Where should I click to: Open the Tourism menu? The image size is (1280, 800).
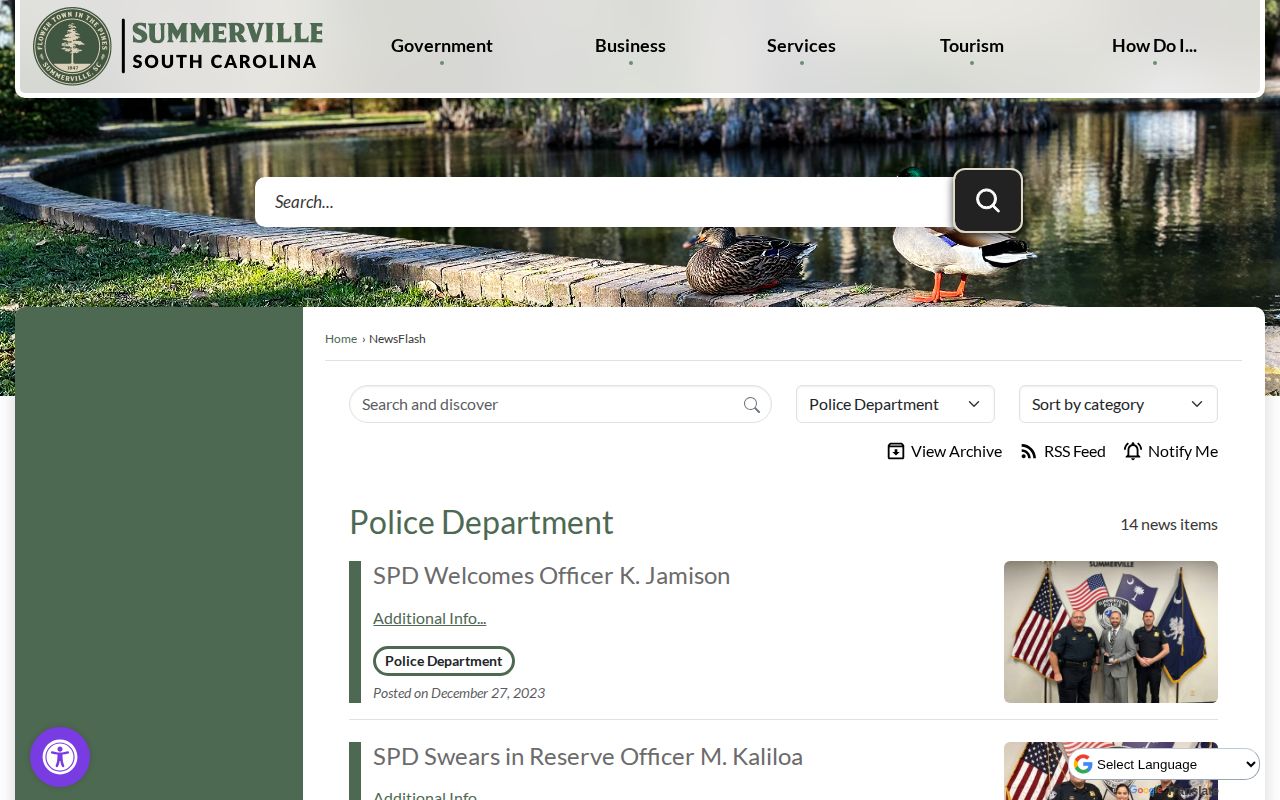[x=972, y=46]
